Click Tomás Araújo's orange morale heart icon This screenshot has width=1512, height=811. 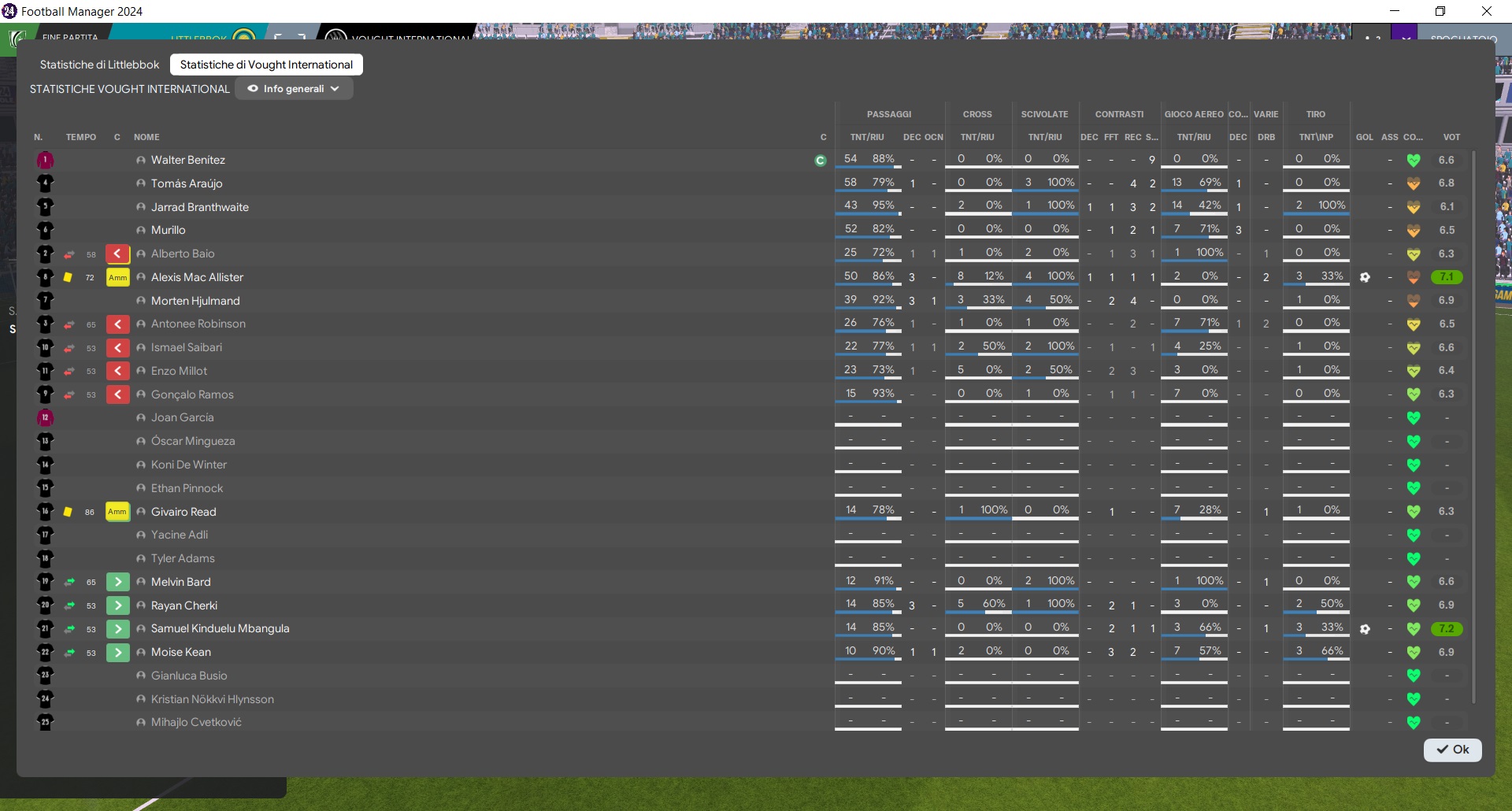click(x=1414, y=183)
